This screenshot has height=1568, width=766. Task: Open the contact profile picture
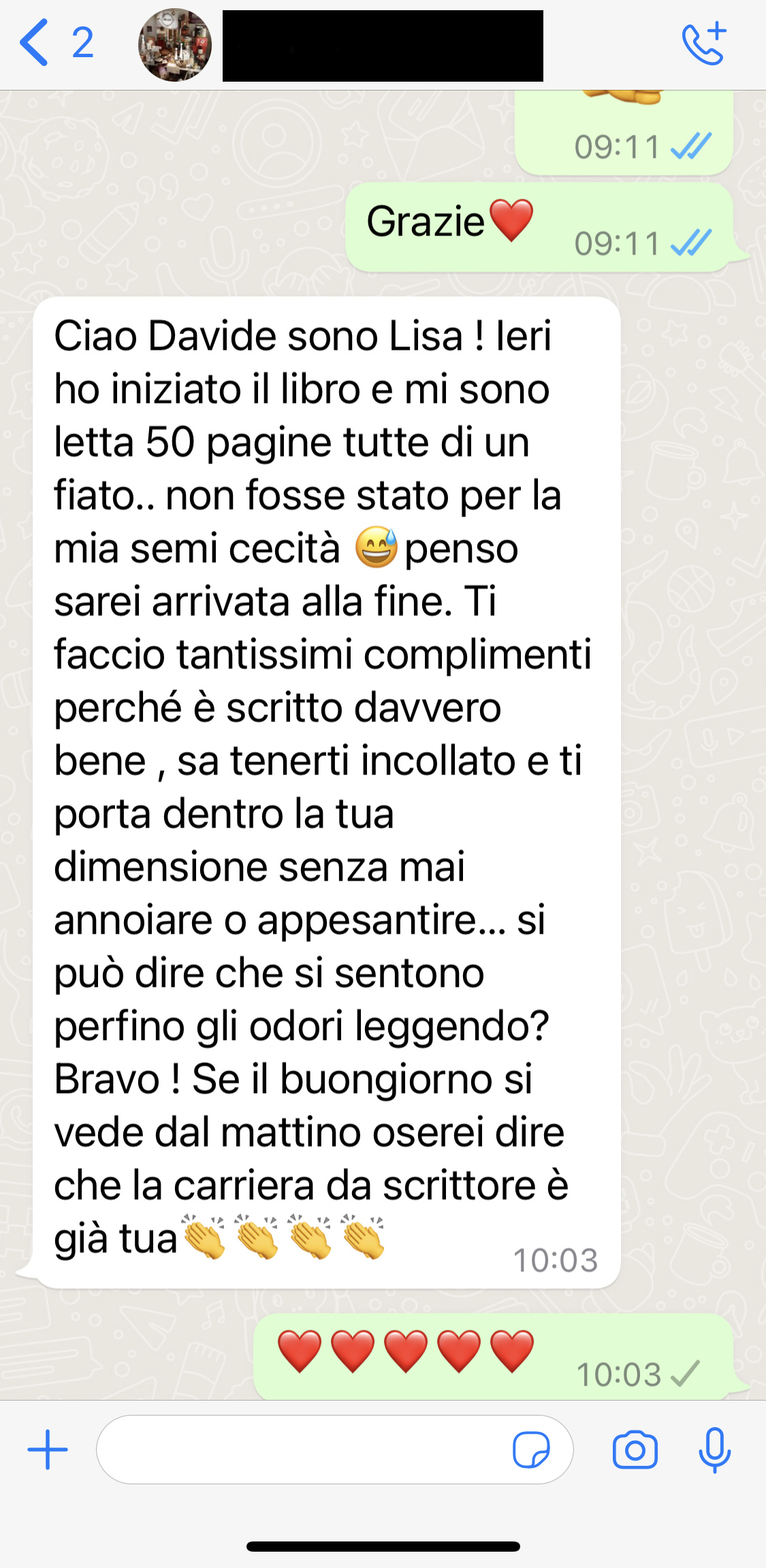coord(175,45)
